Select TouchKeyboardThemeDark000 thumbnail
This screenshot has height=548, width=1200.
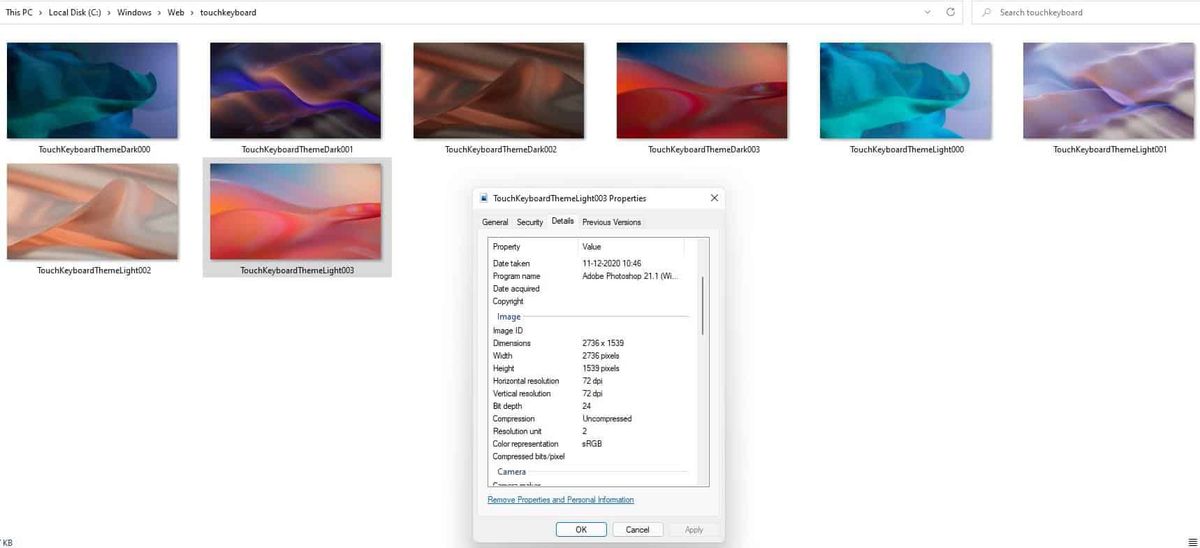coord(92,90)
